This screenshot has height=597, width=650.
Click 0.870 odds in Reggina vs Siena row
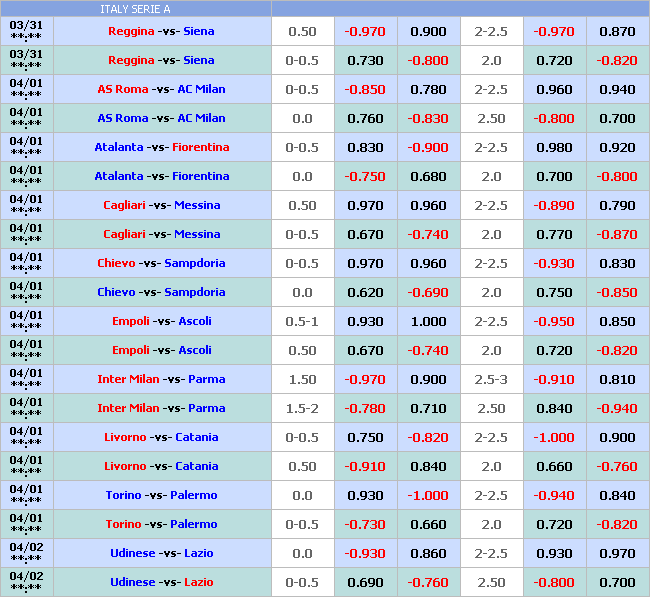coord(617,31)
